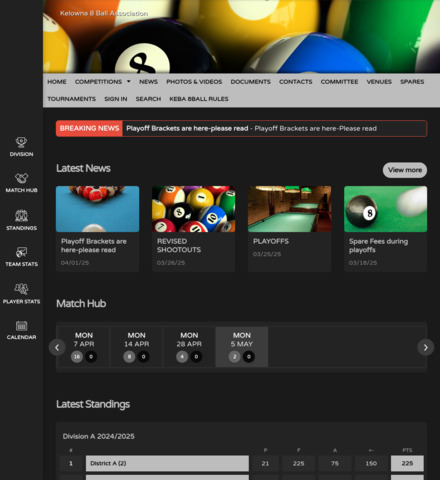Open breaking news Playoff Brackets headline

click(187, 128)
